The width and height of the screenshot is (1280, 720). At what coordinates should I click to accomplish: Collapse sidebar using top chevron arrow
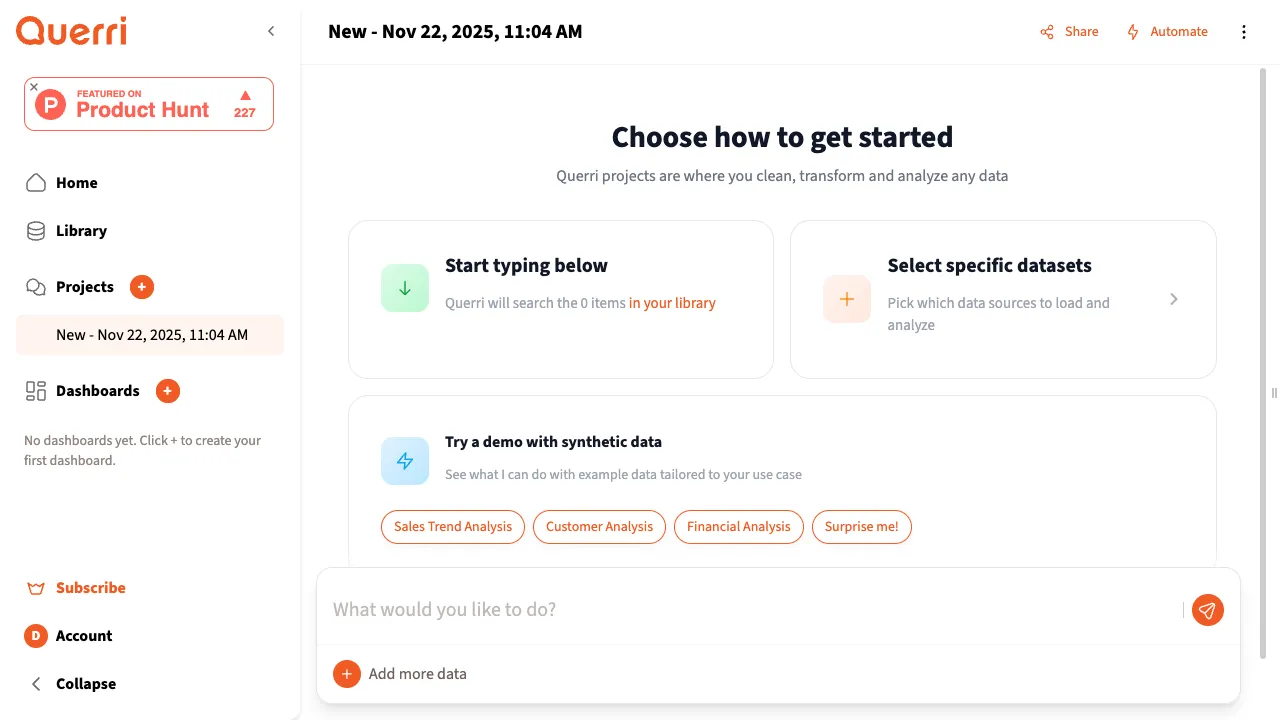(271, 32)
